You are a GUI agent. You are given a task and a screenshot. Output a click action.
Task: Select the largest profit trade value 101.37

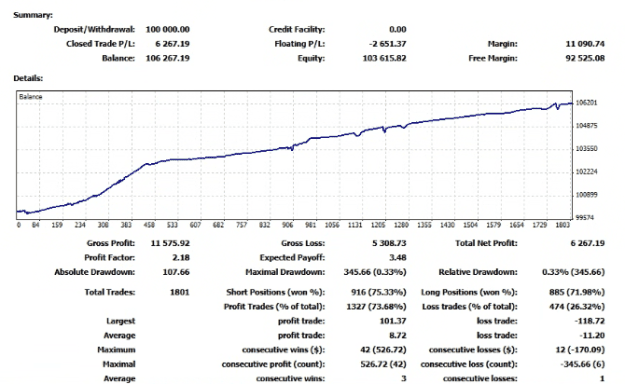(x=393, y=321)
